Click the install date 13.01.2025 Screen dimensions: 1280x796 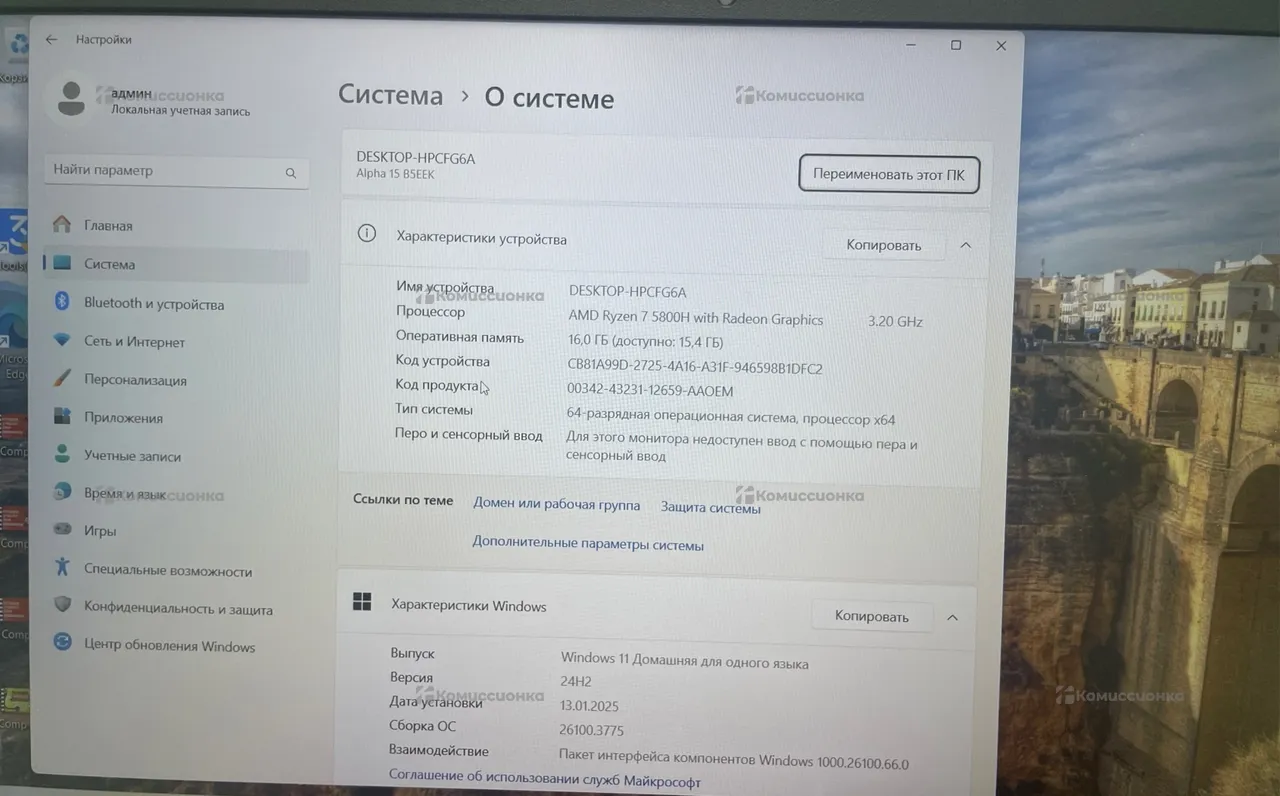(589, 706)
